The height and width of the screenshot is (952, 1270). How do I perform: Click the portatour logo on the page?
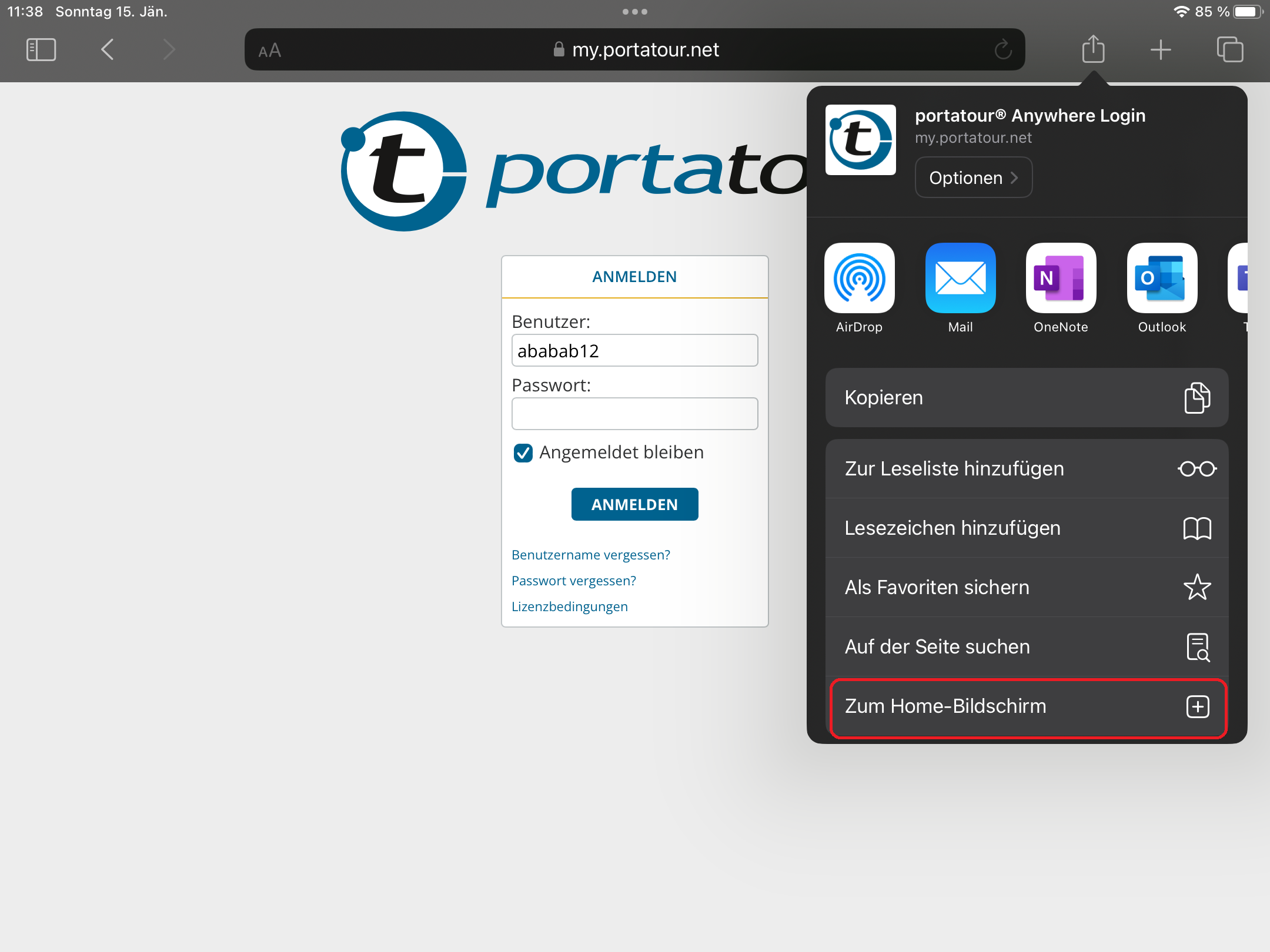tap(573, 171)
